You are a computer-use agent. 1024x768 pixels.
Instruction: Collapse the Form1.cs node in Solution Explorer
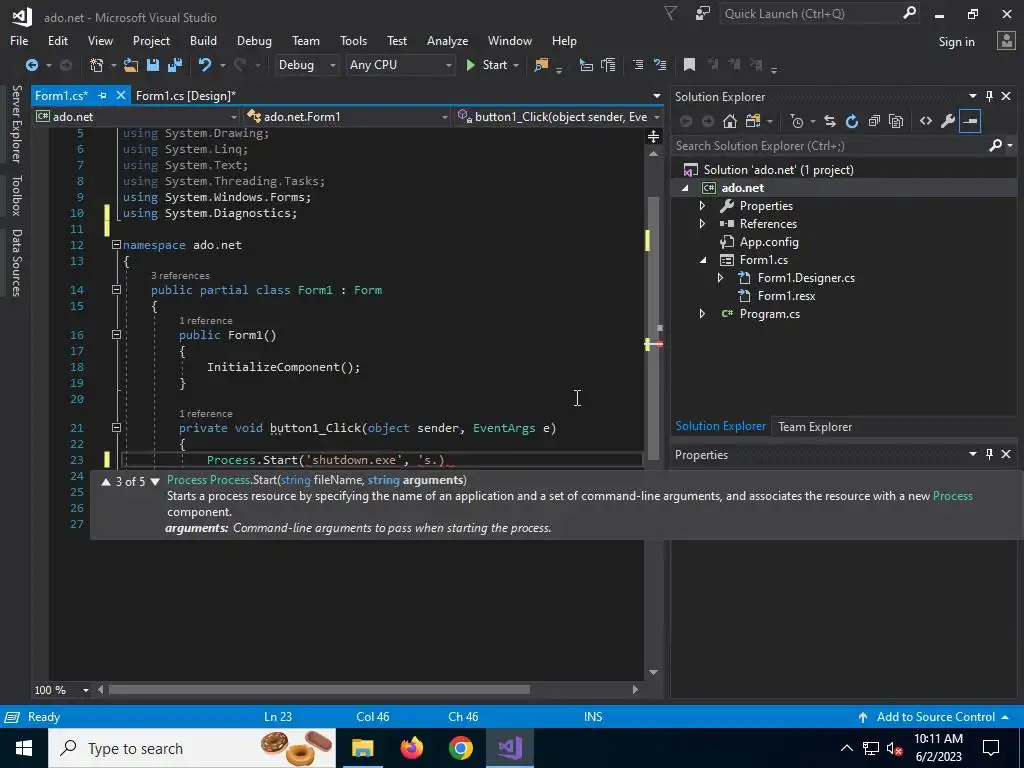click(x=703, y=260)
